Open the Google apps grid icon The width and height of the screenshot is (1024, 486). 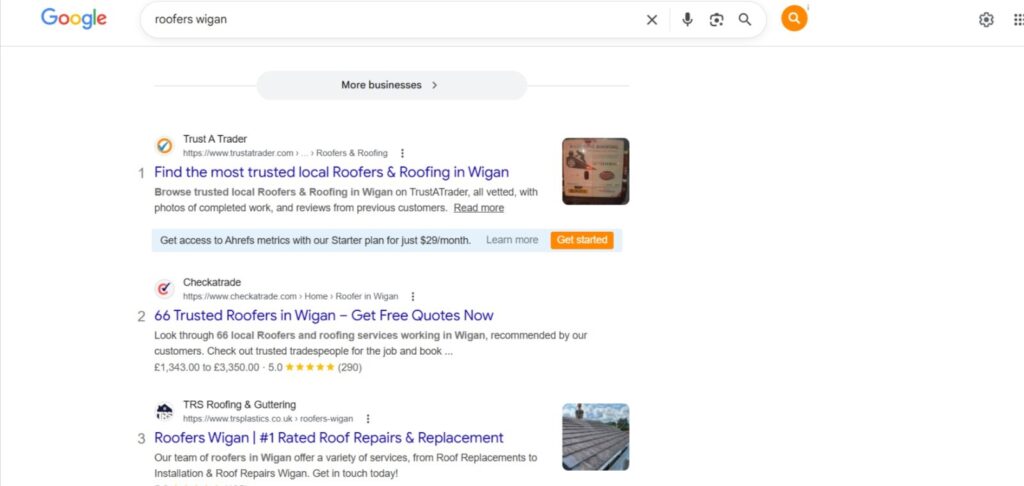click(x=1017, y=20)
